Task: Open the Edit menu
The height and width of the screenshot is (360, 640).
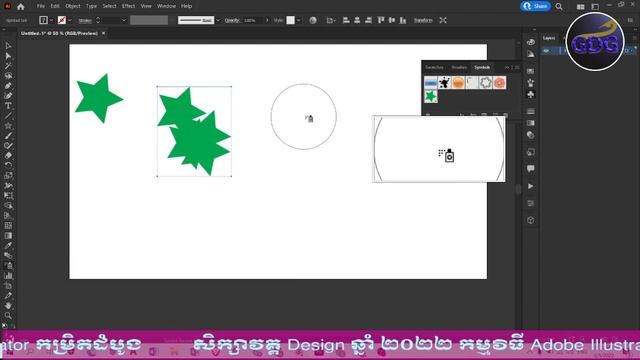Action: click(x=55, y=6)
